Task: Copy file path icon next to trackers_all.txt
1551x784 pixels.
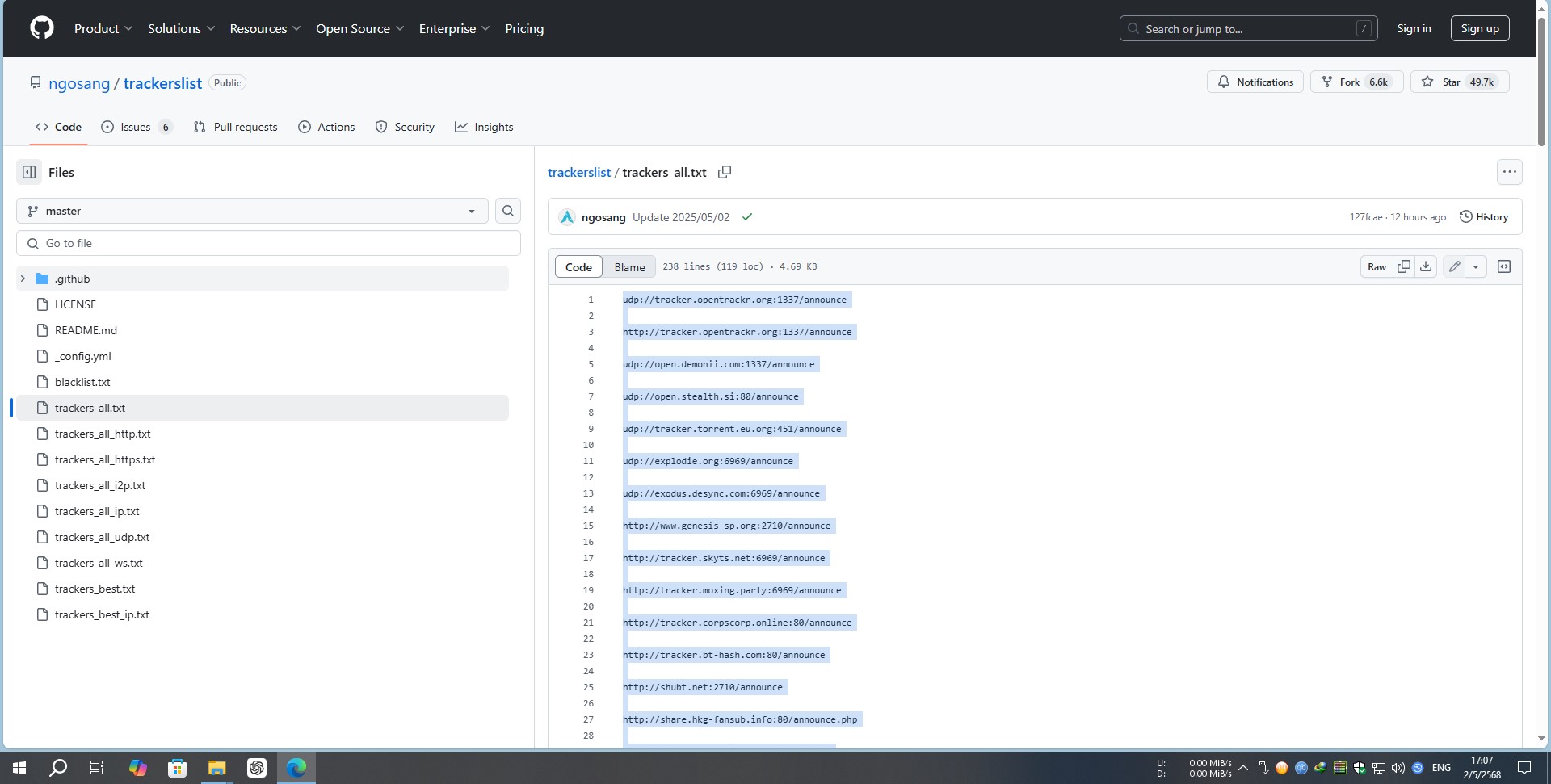Action: tap(725, 172)
